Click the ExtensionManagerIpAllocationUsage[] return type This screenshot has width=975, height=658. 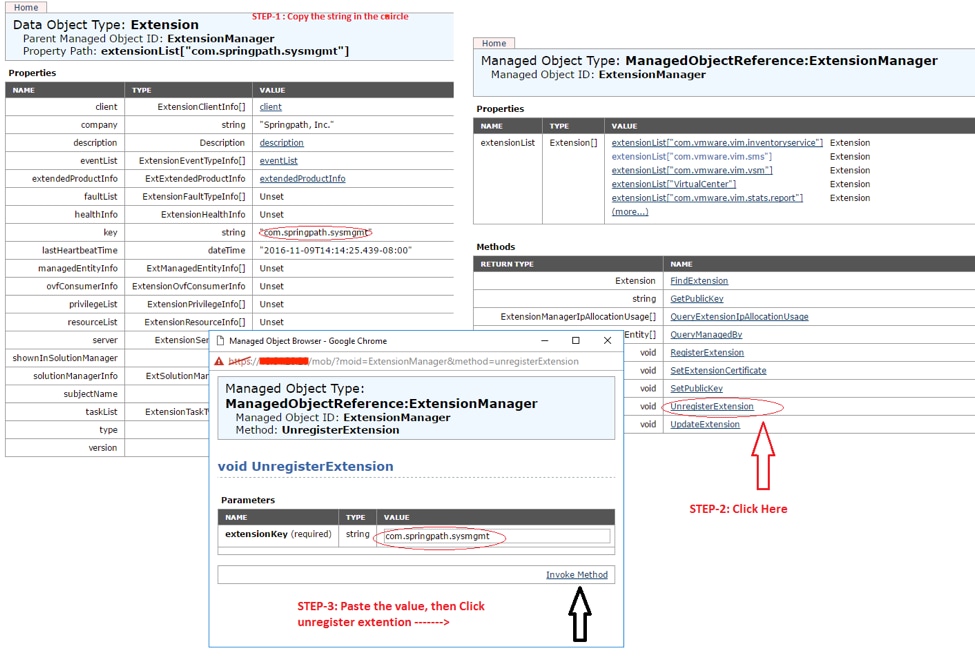pos(578,317)
